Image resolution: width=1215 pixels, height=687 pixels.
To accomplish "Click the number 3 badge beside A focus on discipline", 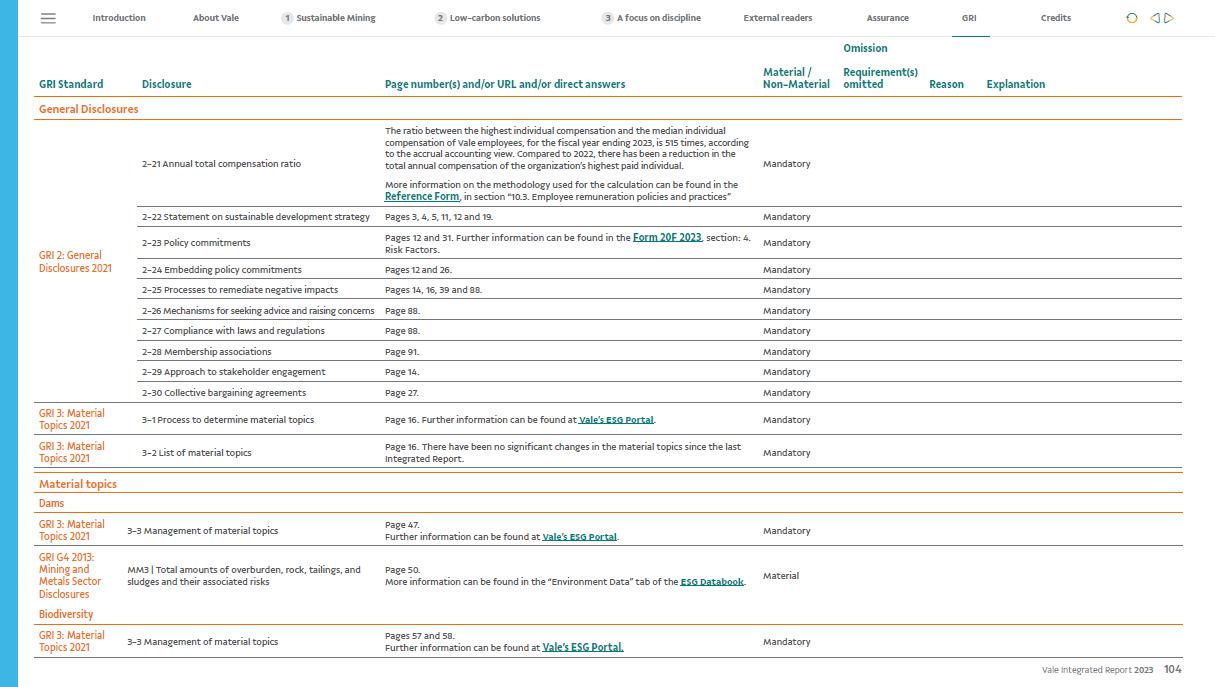I will 607,18.
